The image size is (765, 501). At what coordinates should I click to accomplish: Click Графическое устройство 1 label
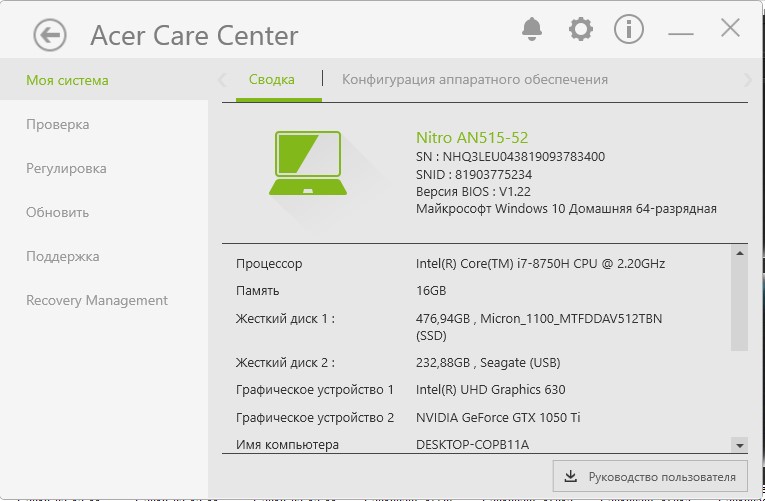pyautogui.click(x=315, y=390)
